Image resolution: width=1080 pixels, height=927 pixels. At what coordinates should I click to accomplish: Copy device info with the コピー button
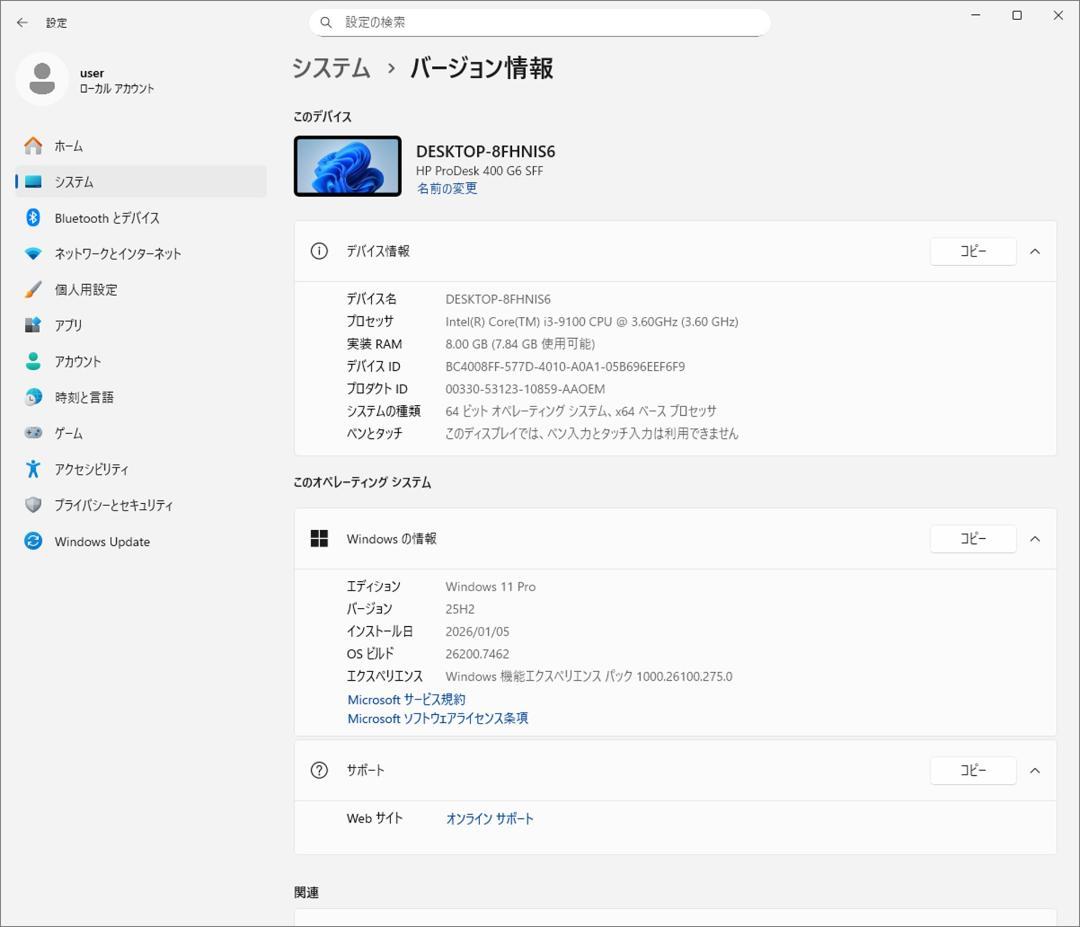(x=972, y=251)
